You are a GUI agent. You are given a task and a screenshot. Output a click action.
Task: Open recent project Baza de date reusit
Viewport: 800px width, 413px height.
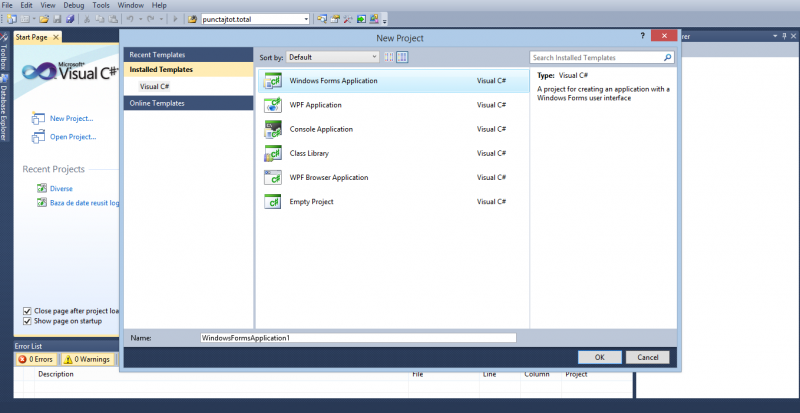[x=84, y=203]
